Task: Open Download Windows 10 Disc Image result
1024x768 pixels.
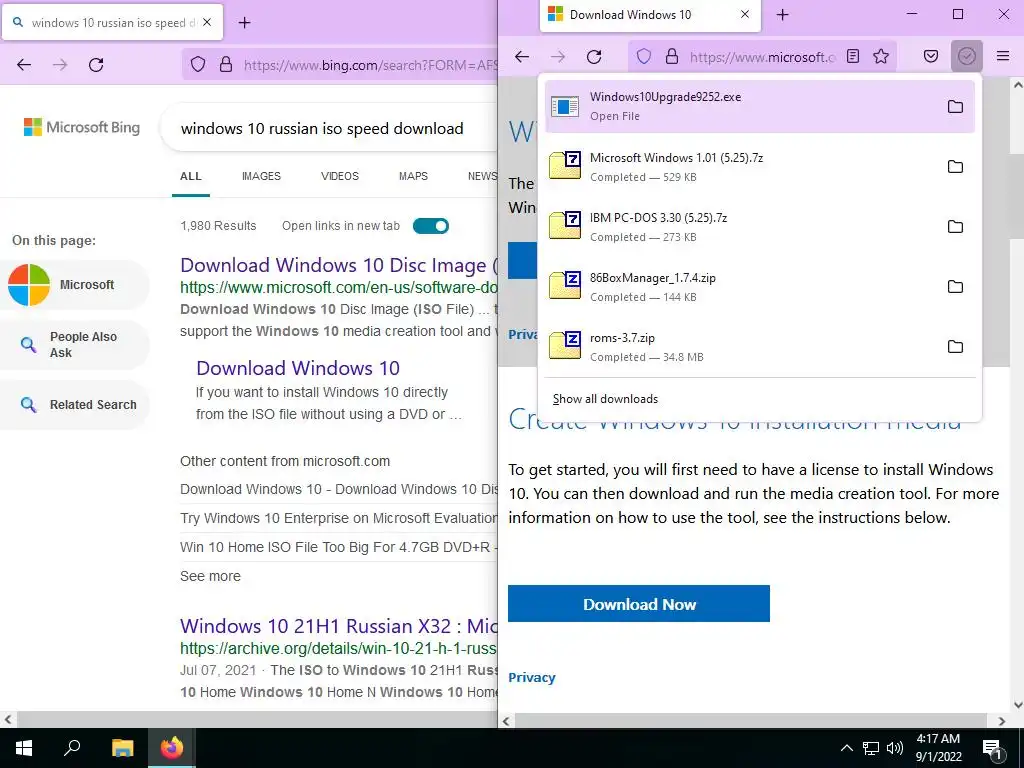Action: pos(339,265)
